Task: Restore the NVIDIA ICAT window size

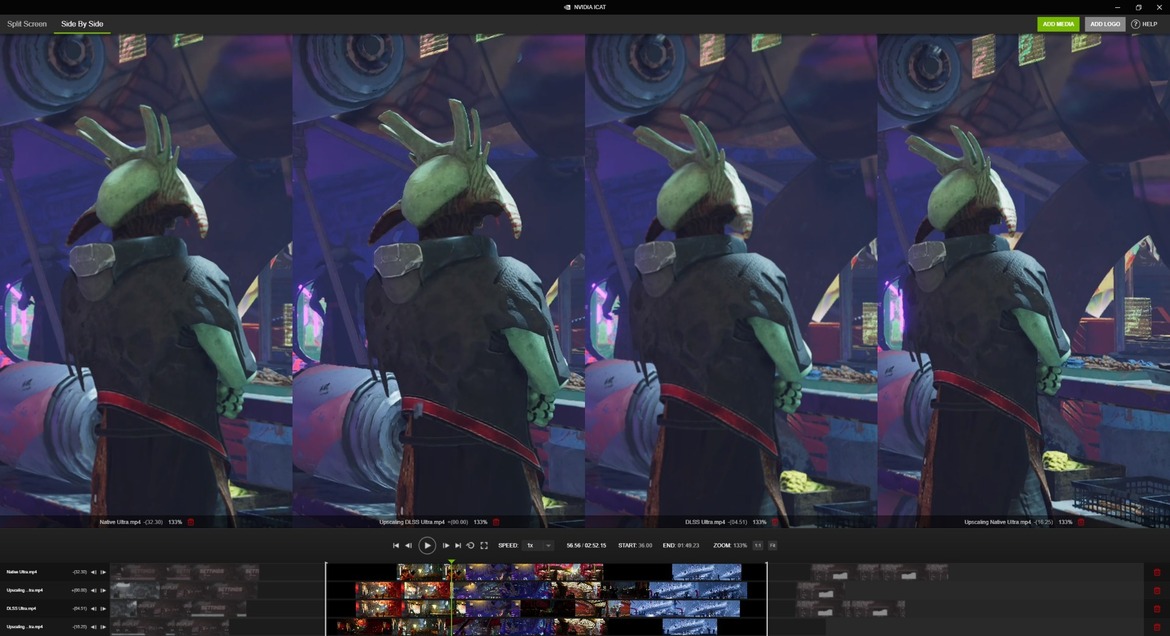Action: 1139,7
